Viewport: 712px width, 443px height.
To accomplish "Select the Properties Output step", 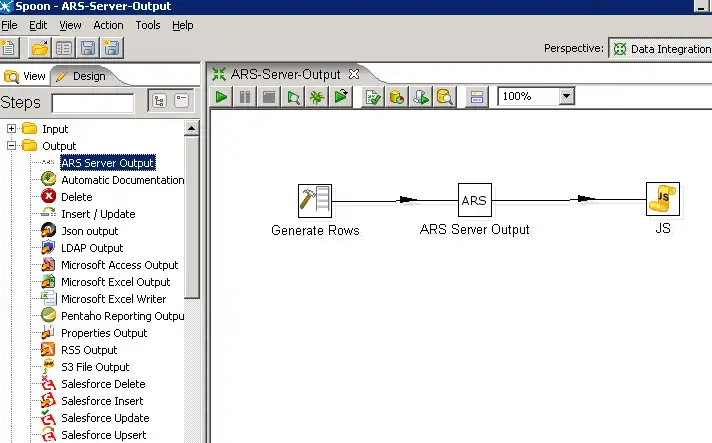I will (x=104, y=333).
